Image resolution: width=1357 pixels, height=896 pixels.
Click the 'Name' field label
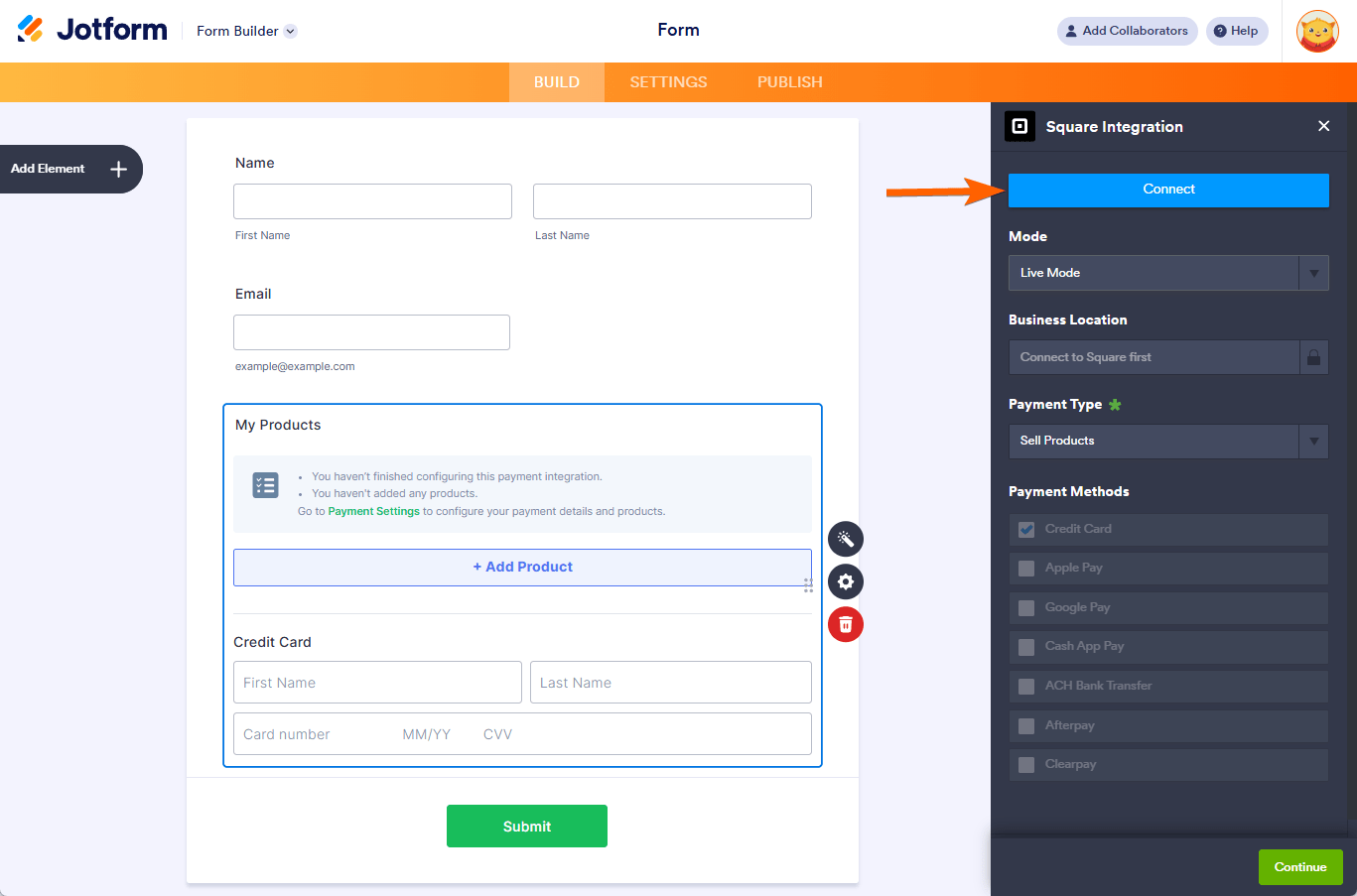coord(255,163)
